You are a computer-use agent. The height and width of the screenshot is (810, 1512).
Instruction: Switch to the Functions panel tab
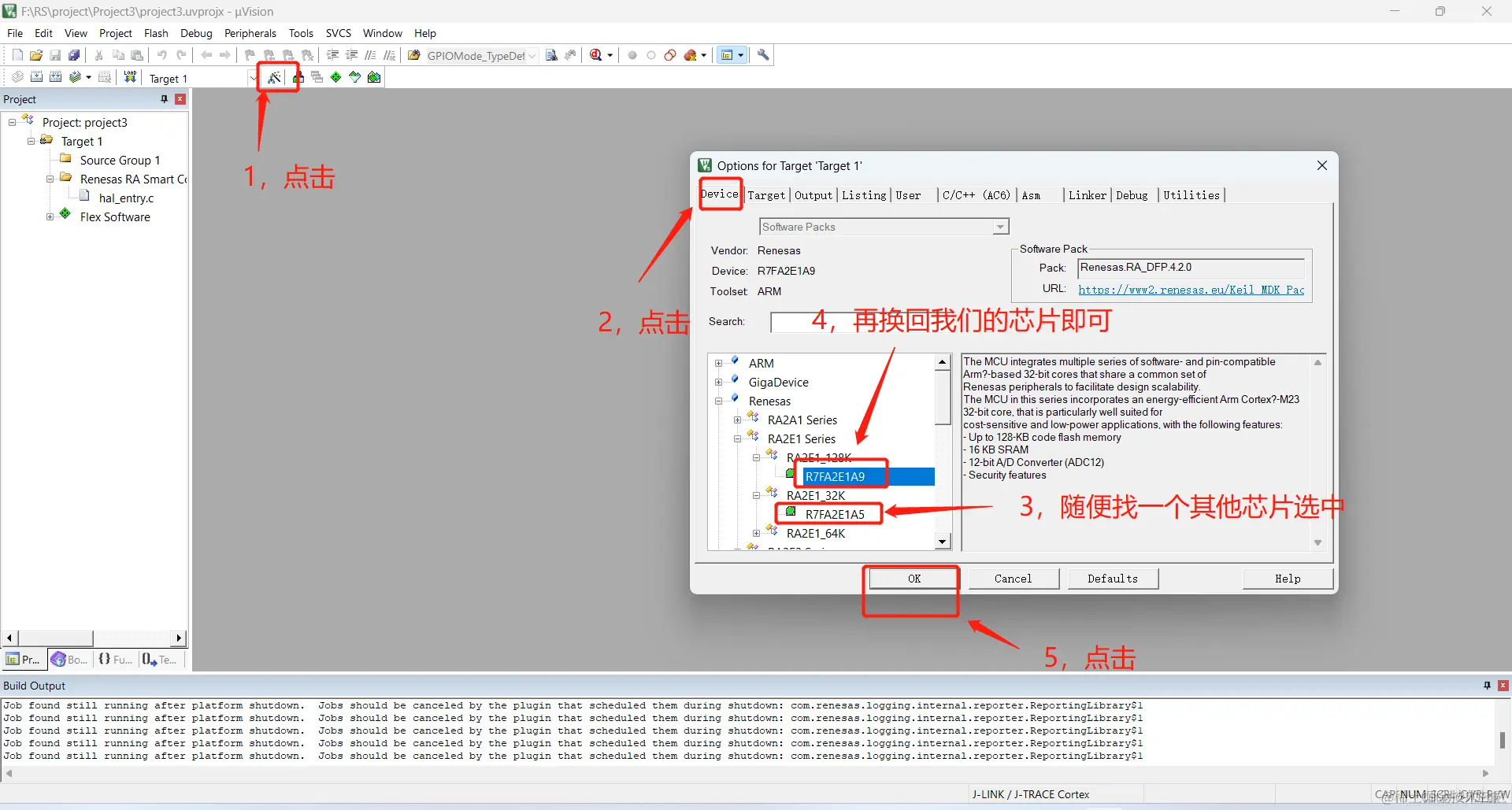(x=115, y=660)
